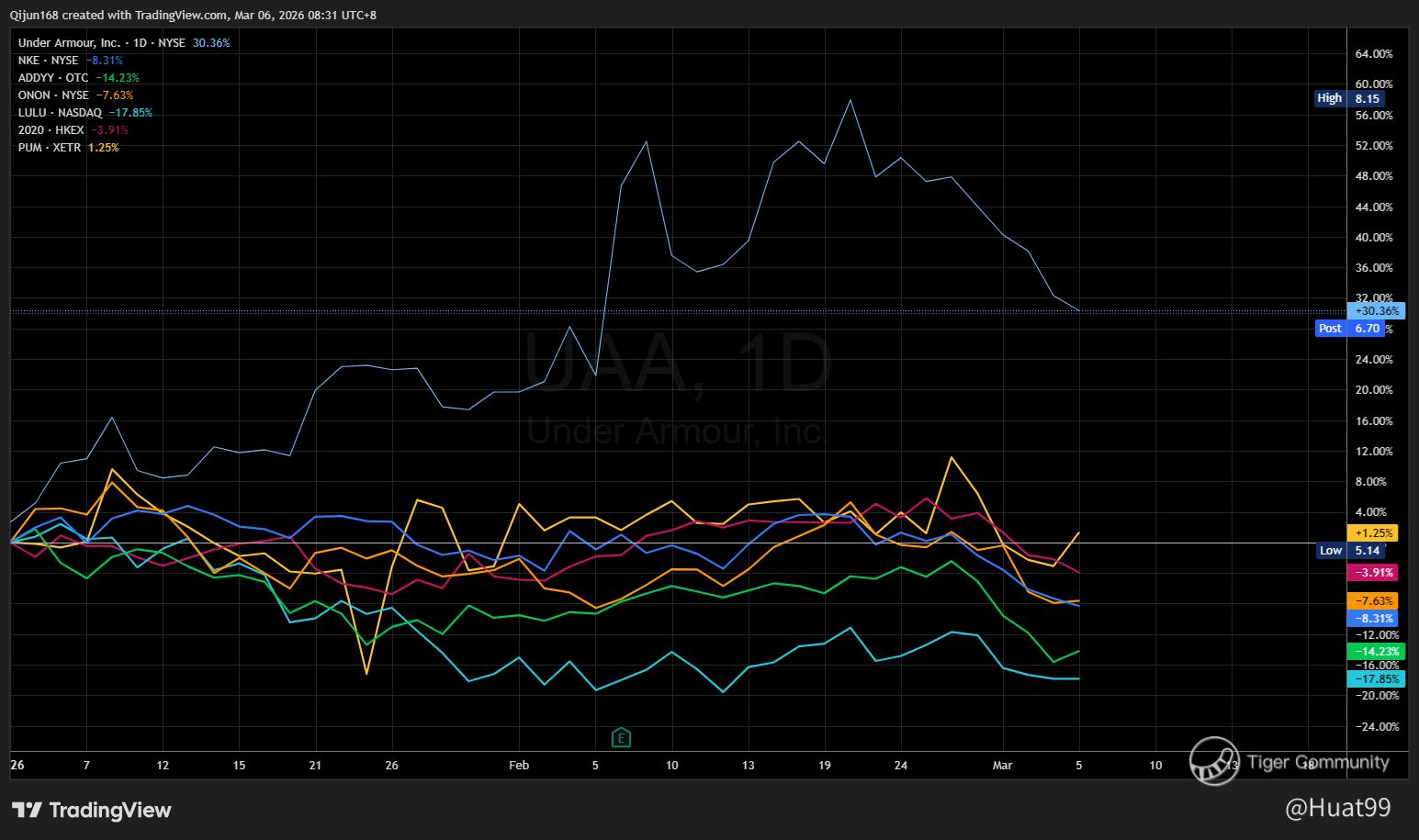Click the Post 6.70 price label

tap(1349, 328)
